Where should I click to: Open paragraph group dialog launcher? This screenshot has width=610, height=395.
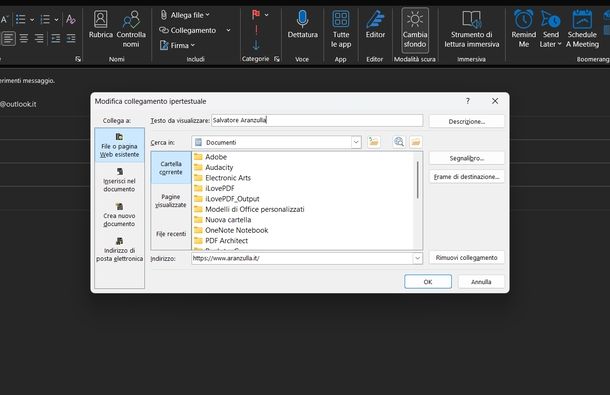coord(78,59)
